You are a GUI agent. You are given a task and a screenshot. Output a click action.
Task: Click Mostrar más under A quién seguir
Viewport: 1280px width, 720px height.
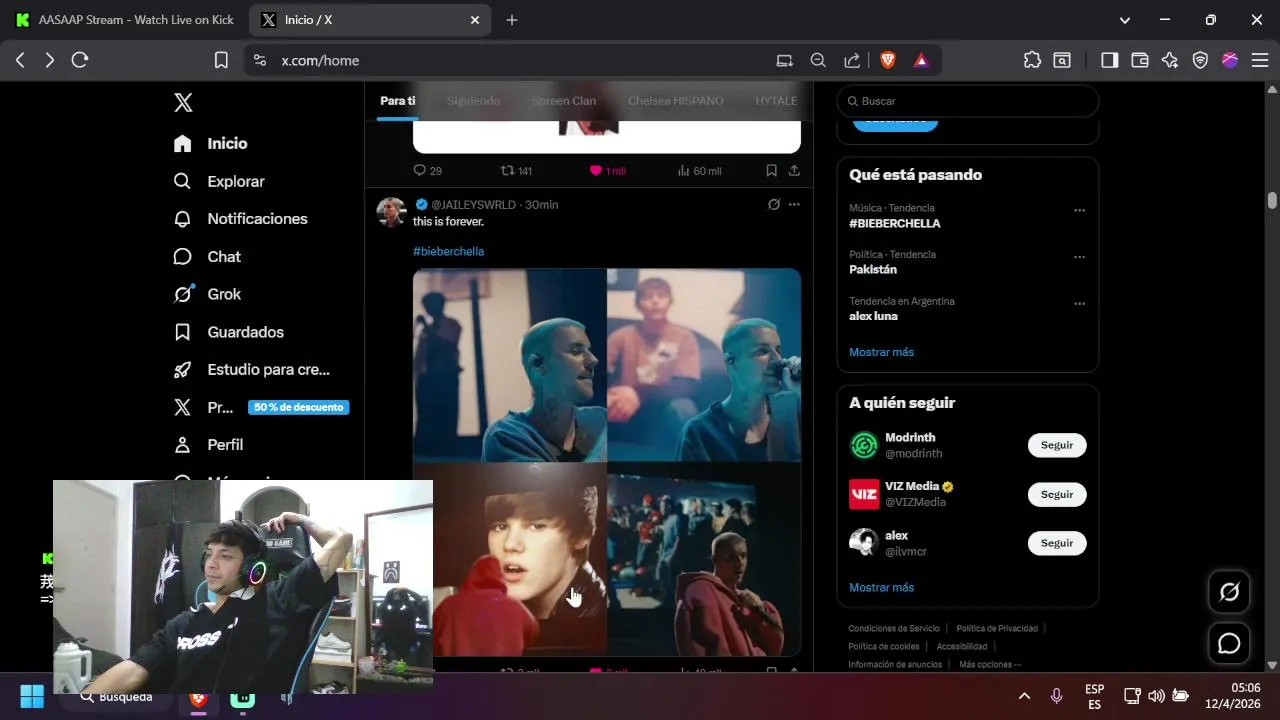pos(881,587)
